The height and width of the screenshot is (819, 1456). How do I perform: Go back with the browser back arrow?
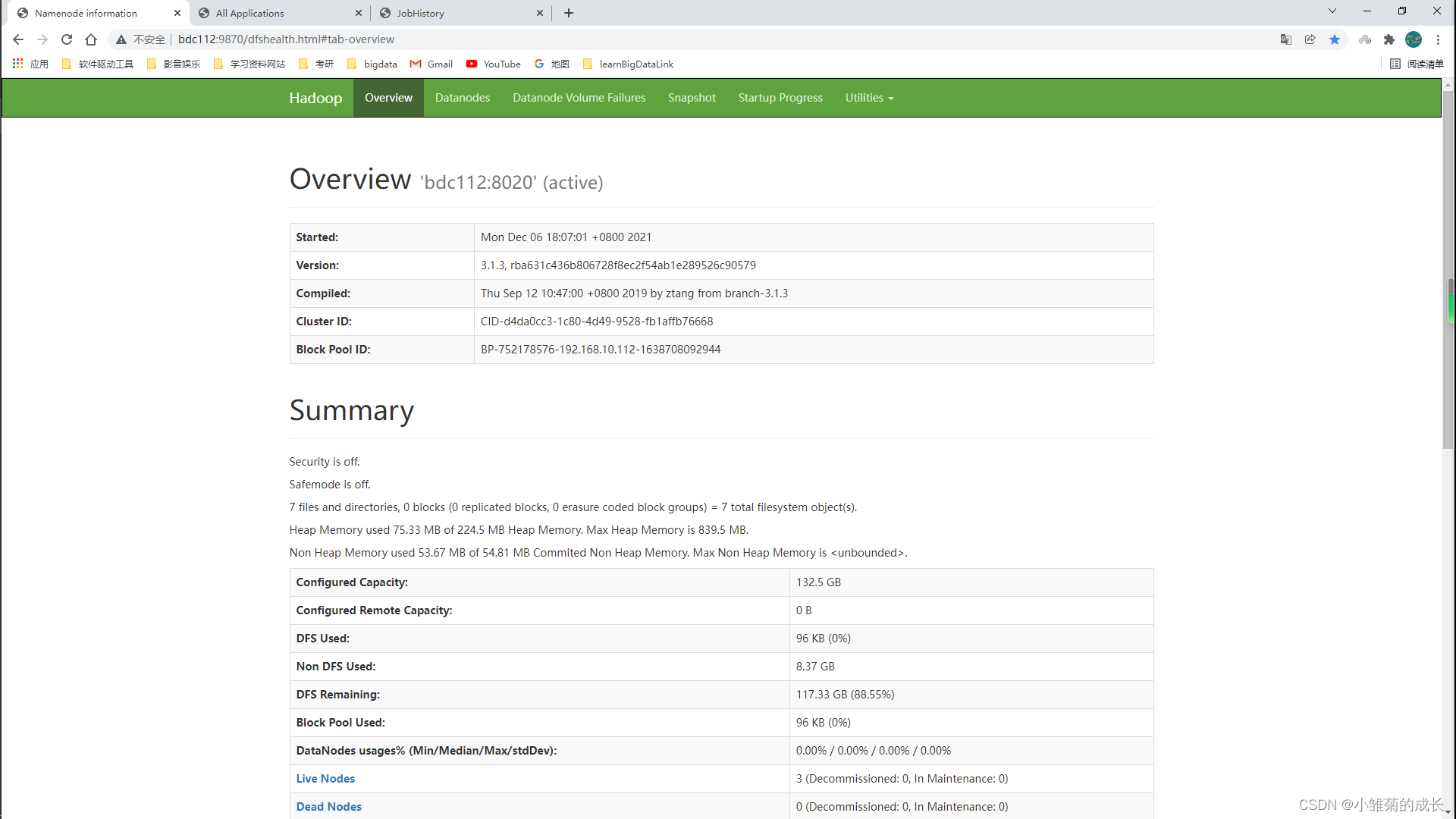click(x=18, y=39)
